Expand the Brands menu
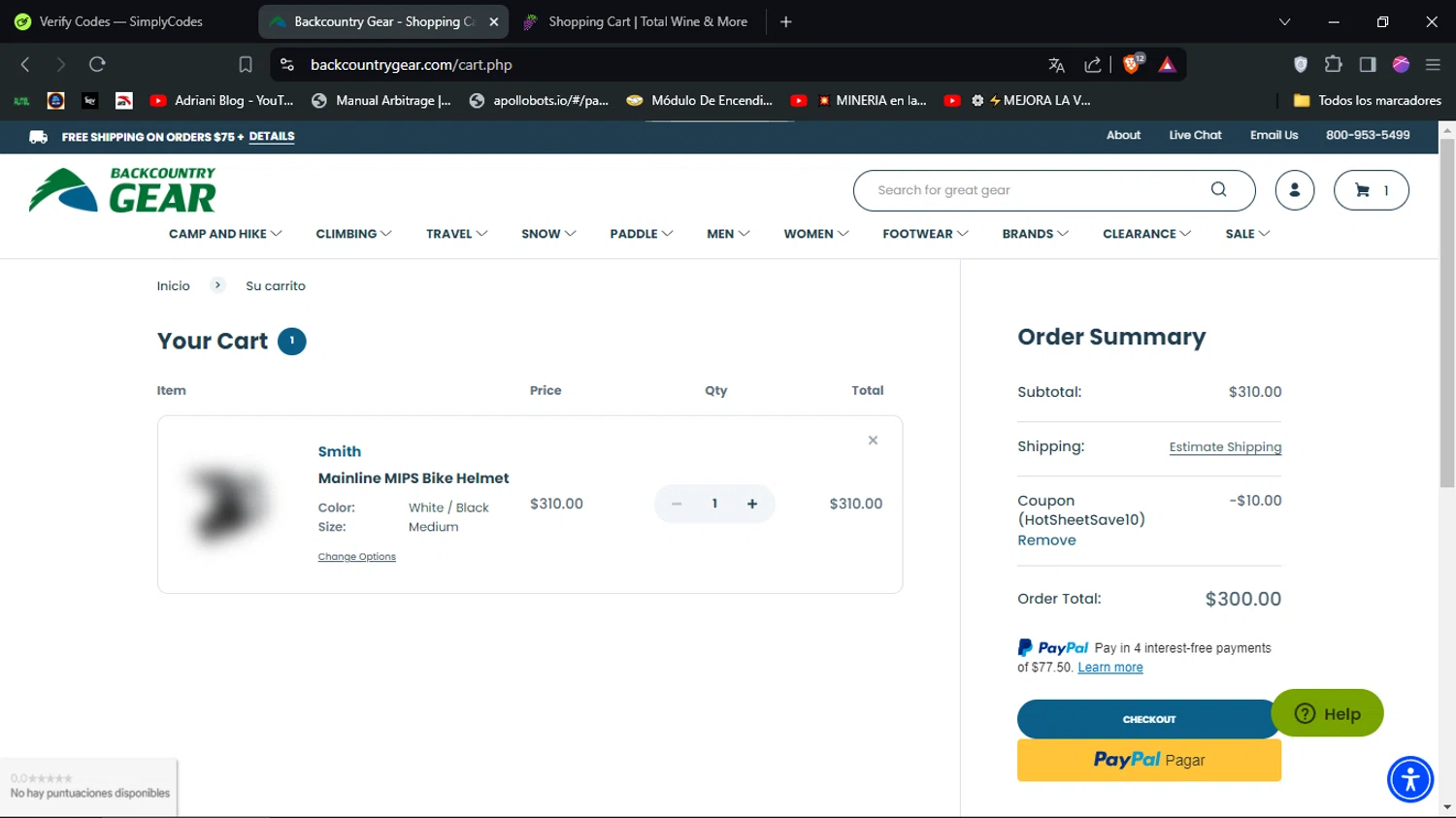Screen dimensions: 1456x818 1035,234
